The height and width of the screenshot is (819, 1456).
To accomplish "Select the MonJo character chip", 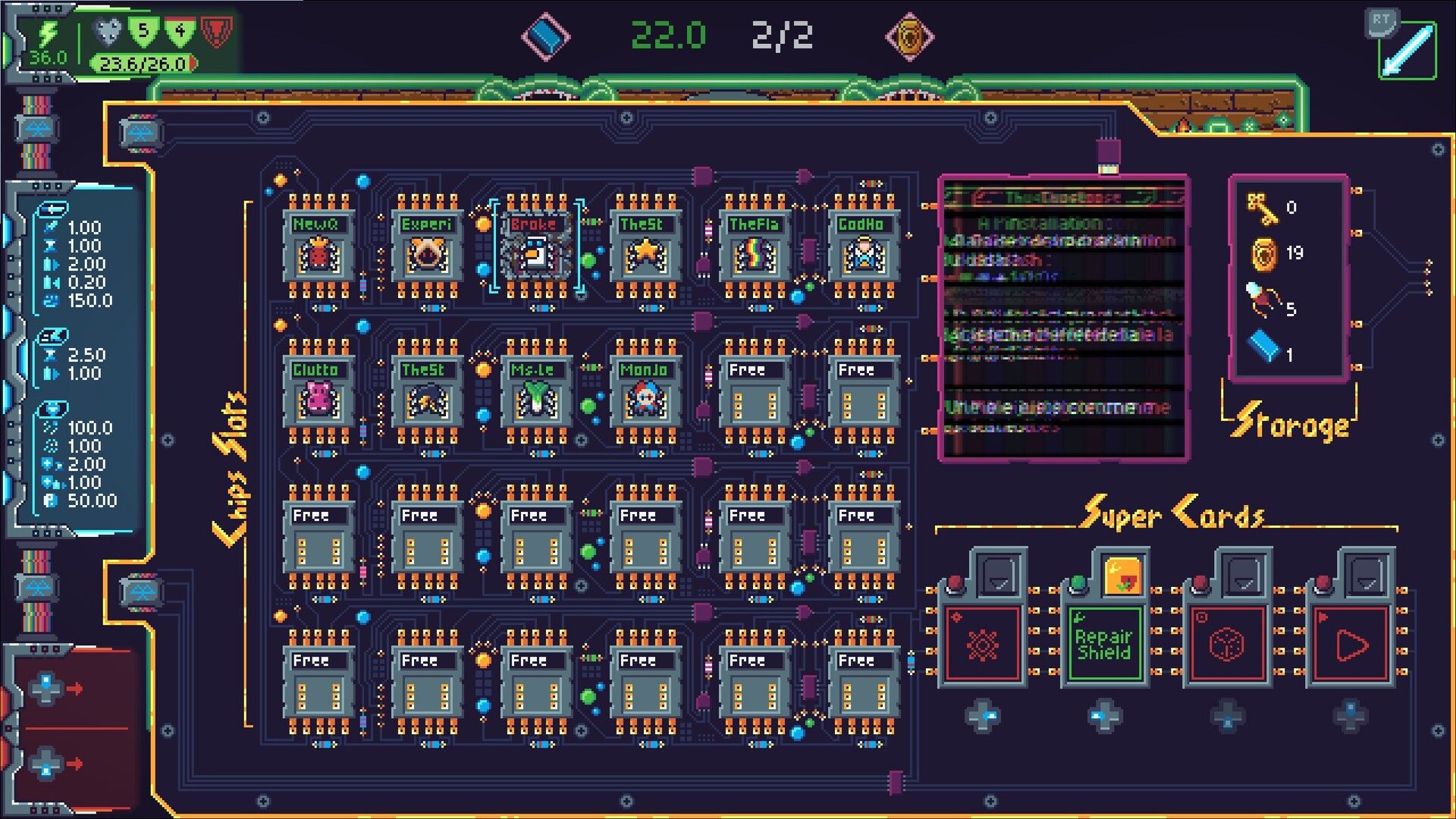I will [645, 392].
